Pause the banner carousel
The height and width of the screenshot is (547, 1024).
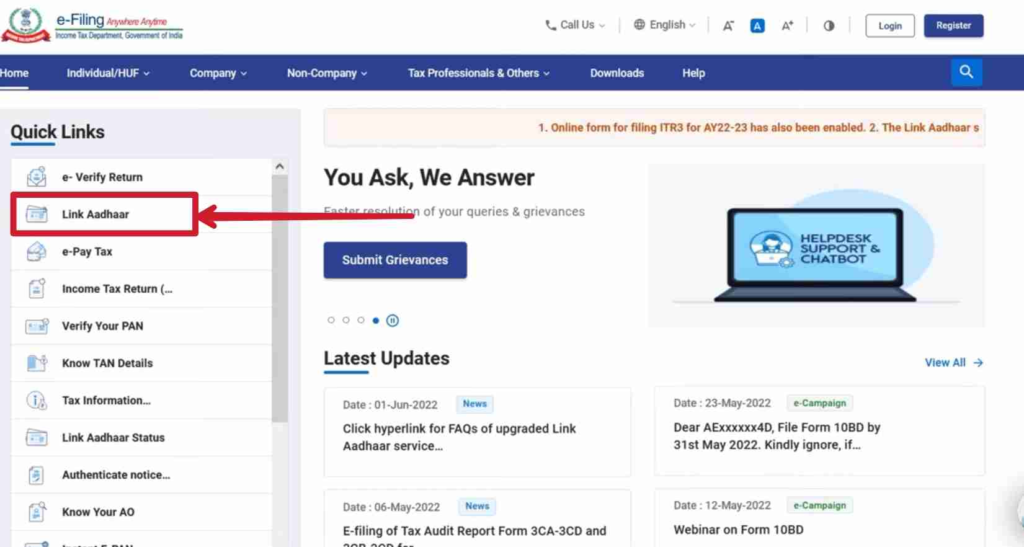[392, 321]
